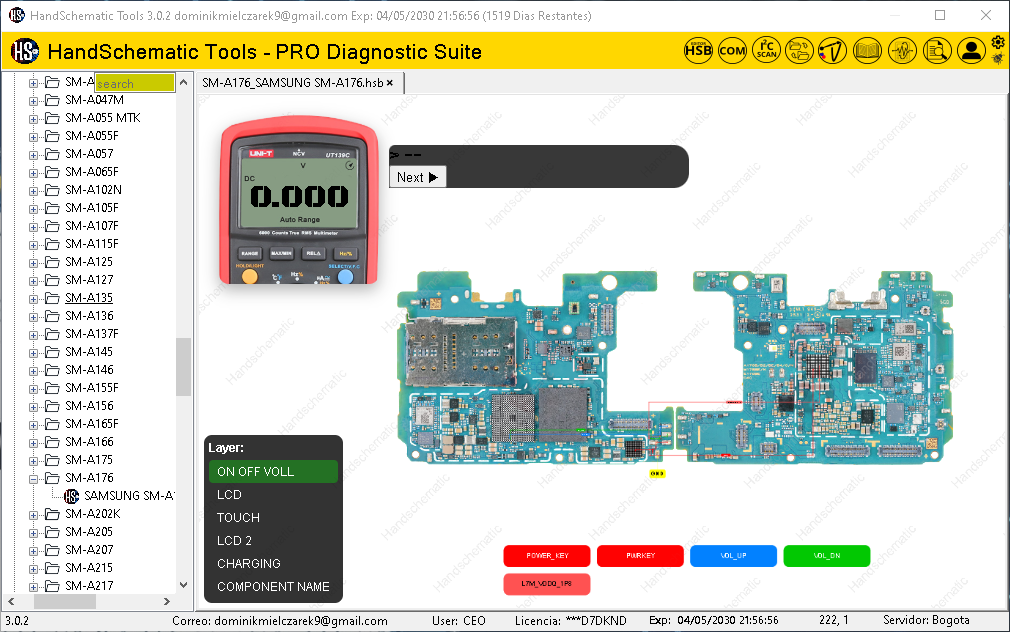Click the red POWER_KEY signal button
Image resolution: width=1010 pixels, height=632 pixels.
(547, 556)
